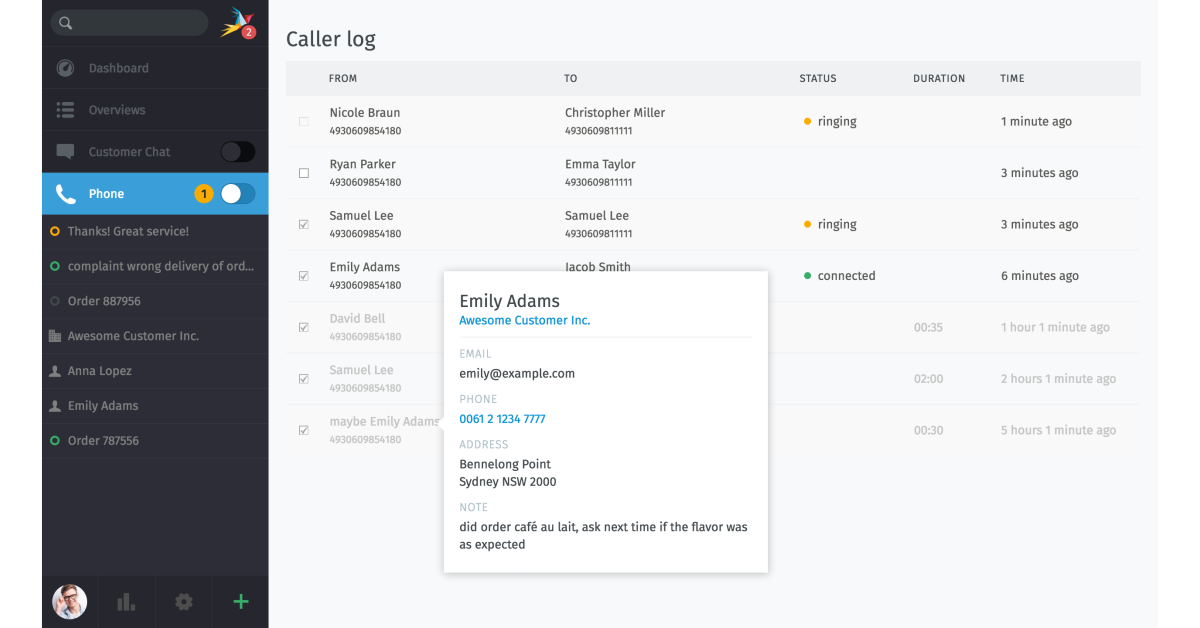Screen dimensions: 1200x628
Task: Click the grey circle of Order 887956
Action: [x=55, y=301]
